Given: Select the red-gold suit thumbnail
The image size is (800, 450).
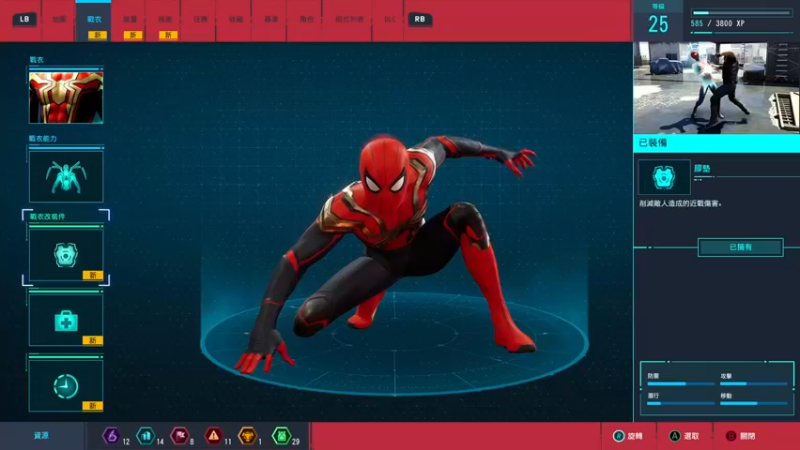Looking at the screenshot, I should tap(66, 97).
